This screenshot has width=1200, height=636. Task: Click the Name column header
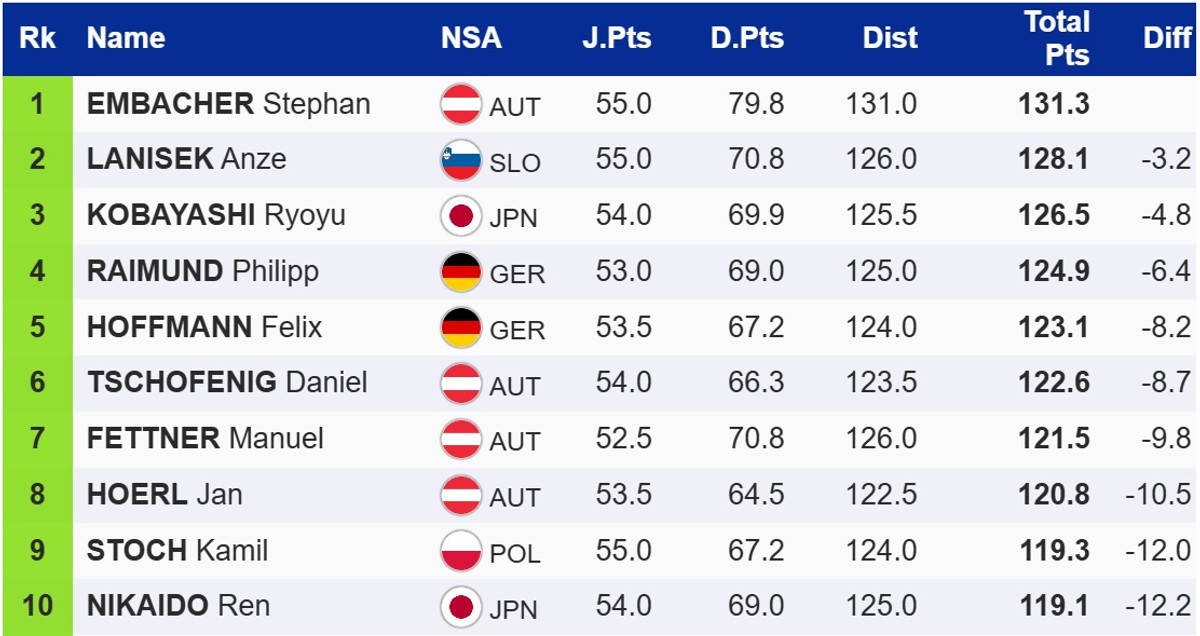pyautogui.click(x=126, y=39)
